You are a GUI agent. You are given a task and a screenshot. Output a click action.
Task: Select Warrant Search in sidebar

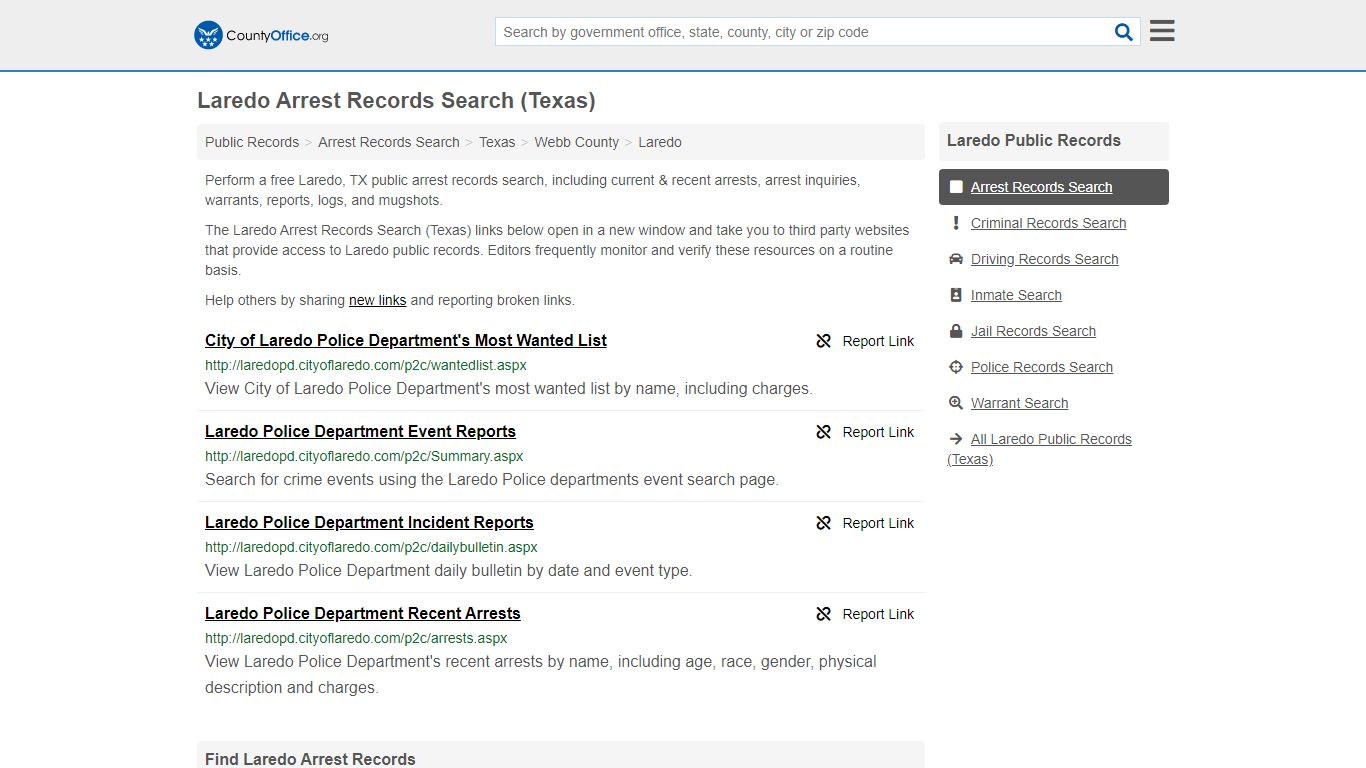[1019, 403]
